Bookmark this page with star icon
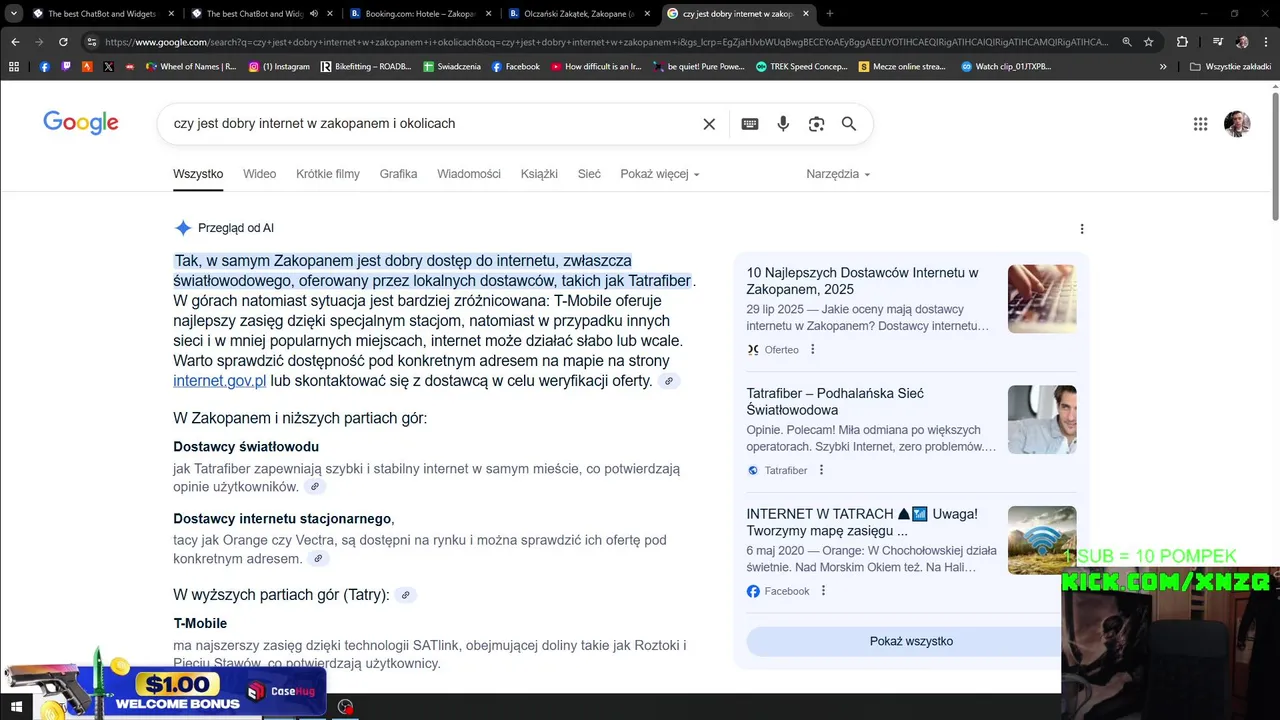This screenshot has width=1280, height=720. (x=1149, y=42)
